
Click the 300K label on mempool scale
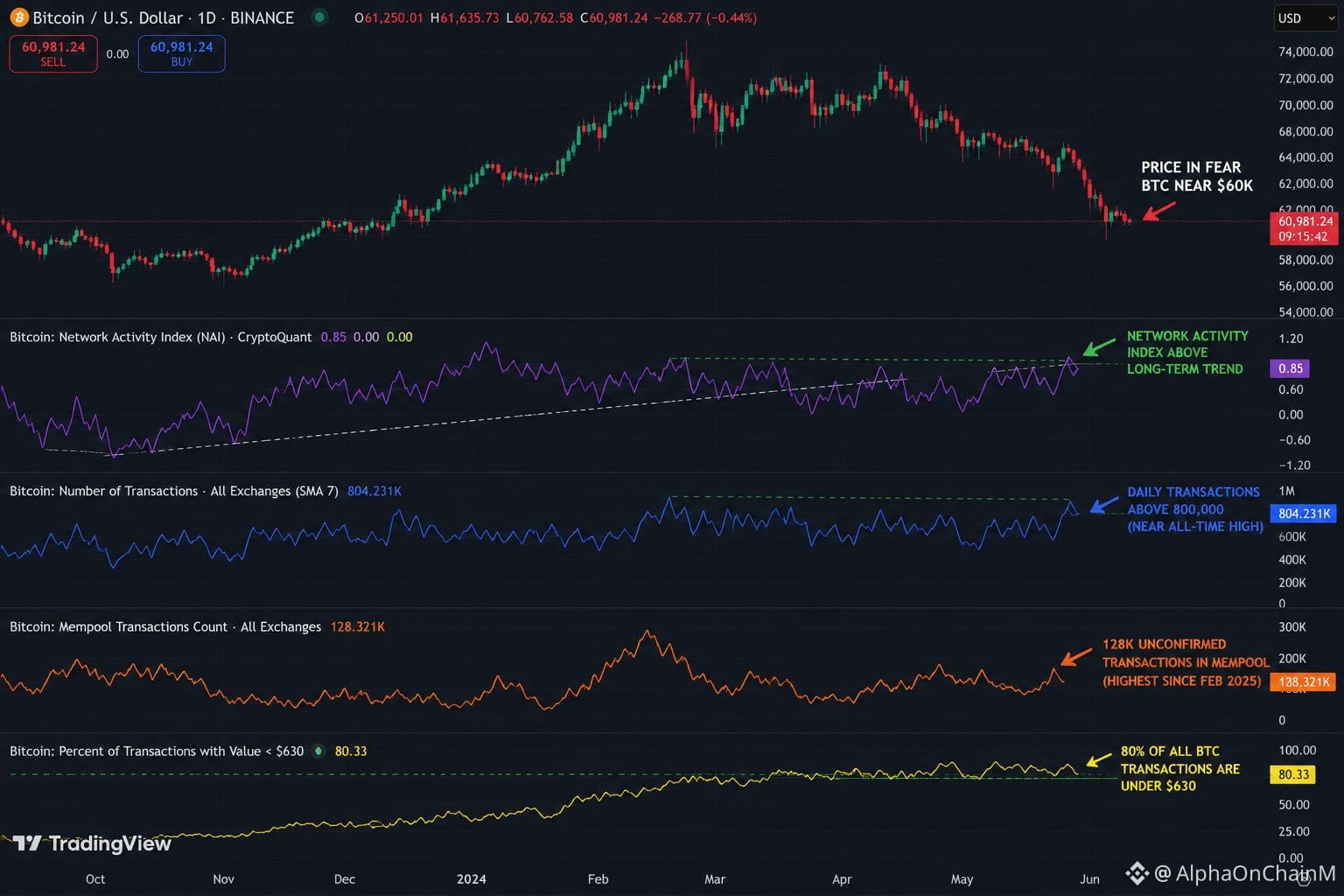(x=1292, y=626)
